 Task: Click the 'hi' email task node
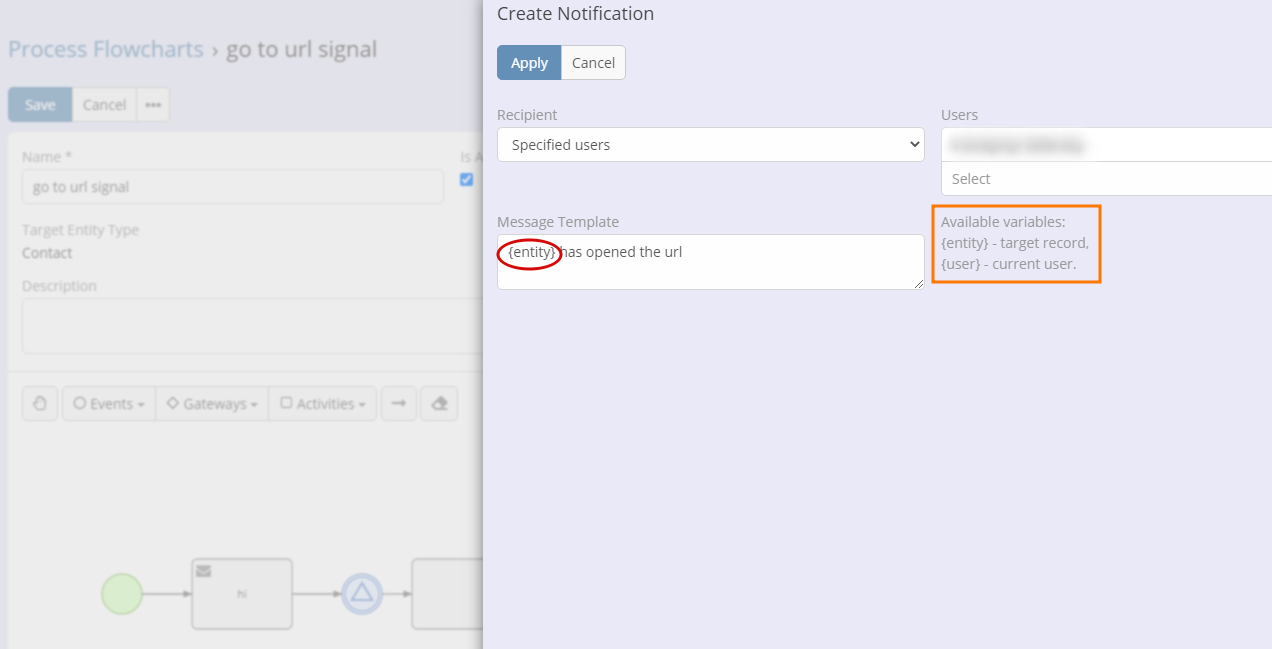pyautogui.click(x=242, y=594)
